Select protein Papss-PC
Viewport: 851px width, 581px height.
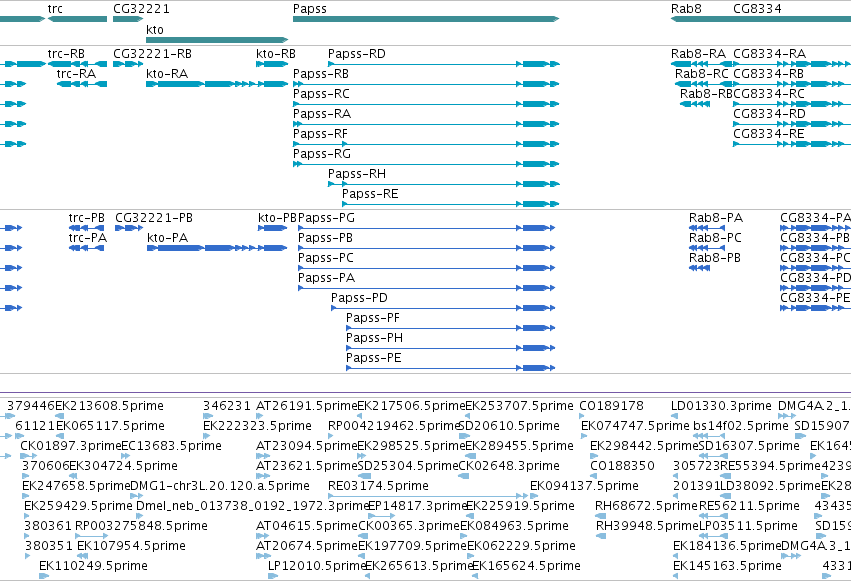(x=427, y=269)
